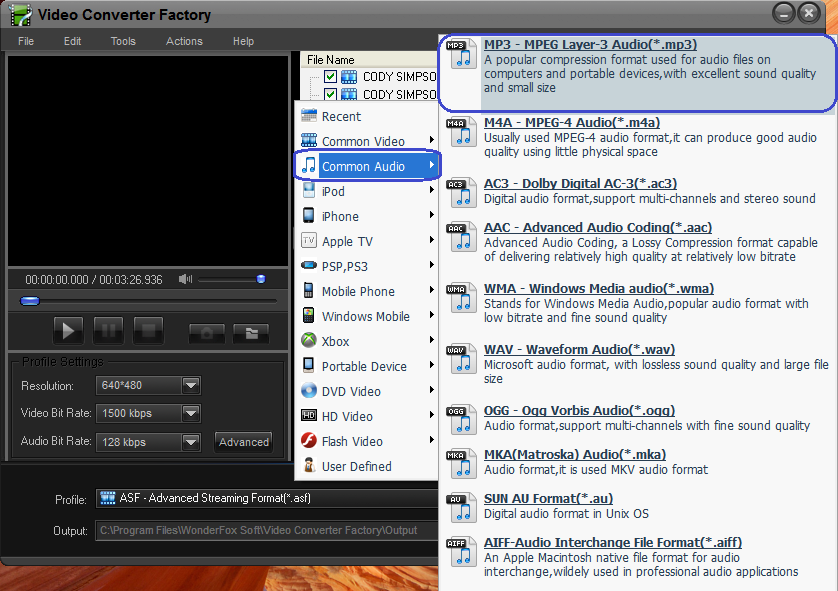Click the MKA format file icon
Viewport: 838px width, 591px height.
click(x=462, y=464)
